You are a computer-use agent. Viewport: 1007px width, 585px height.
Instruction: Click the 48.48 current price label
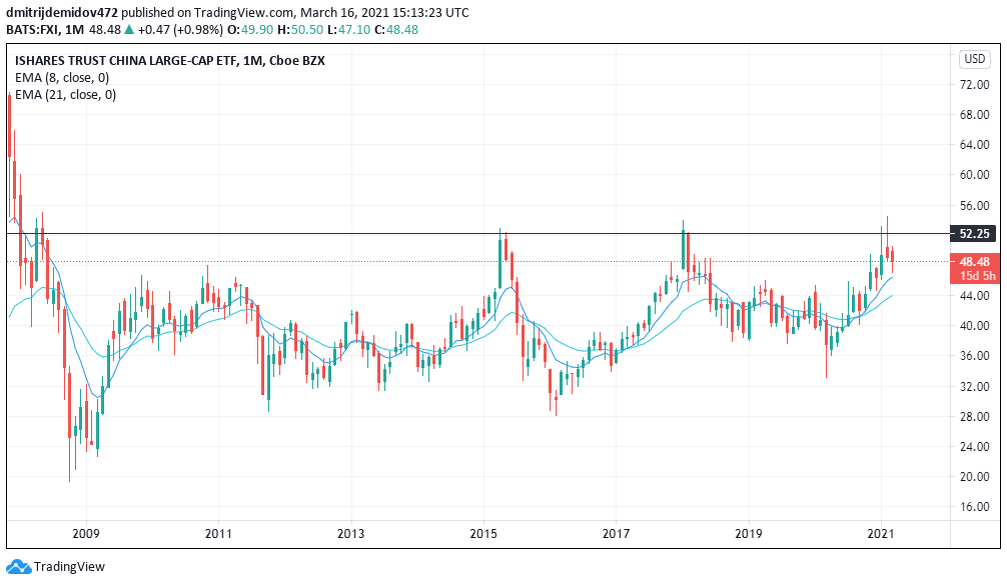tap(974, 261)
